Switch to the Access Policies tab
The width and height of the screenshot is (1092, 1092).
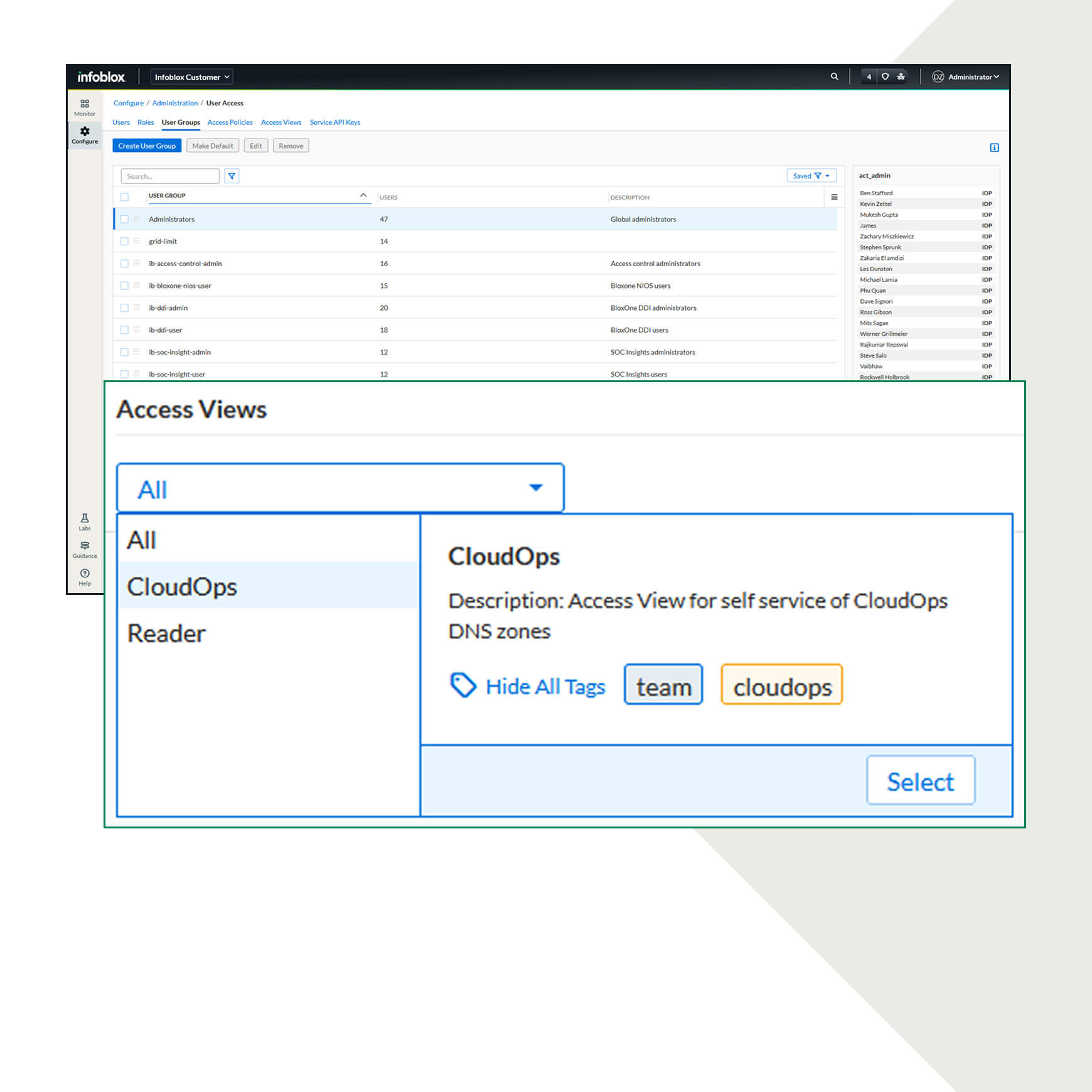[230, 122]
